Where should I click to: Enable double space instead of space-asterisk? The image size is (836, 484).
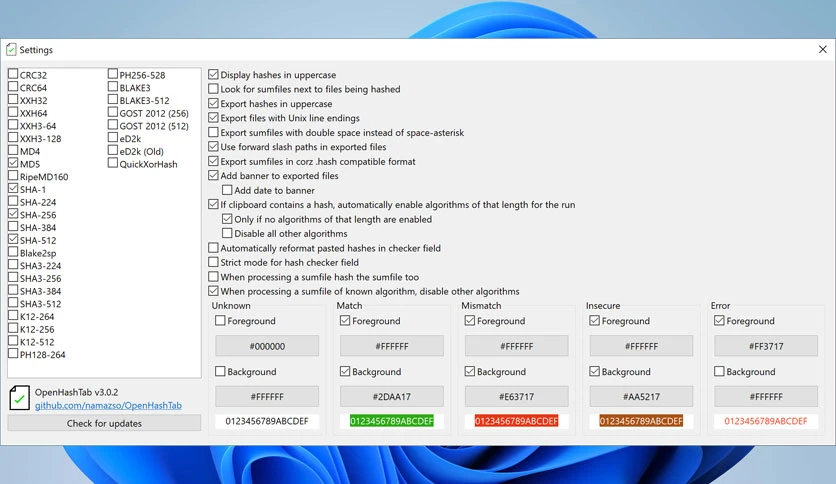pos(213,132)
